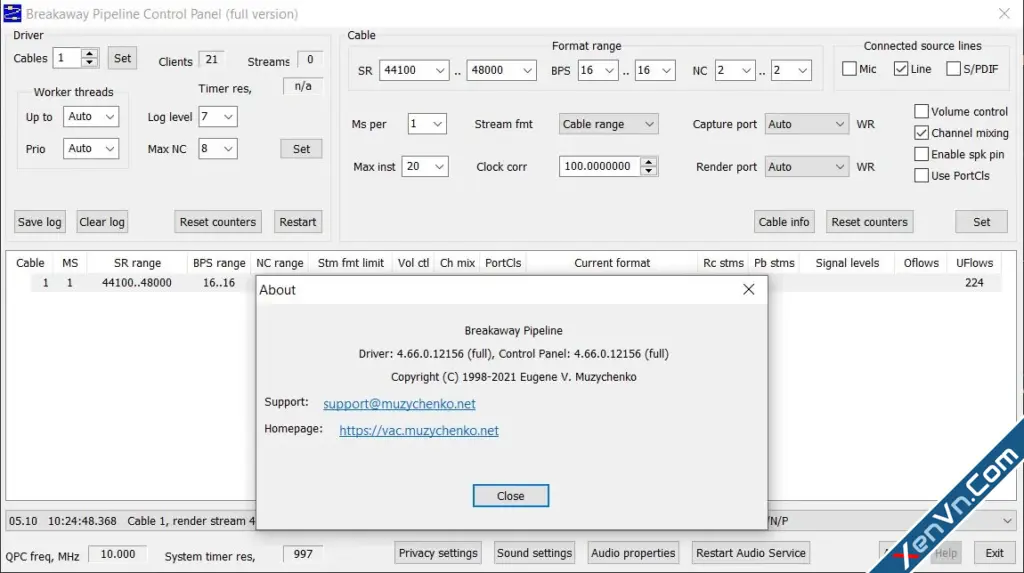Expand the BPS minimum 16 dropdown
Viewport: 1024px width, 573px height.
pyautogui.click(x=597, y=71)
